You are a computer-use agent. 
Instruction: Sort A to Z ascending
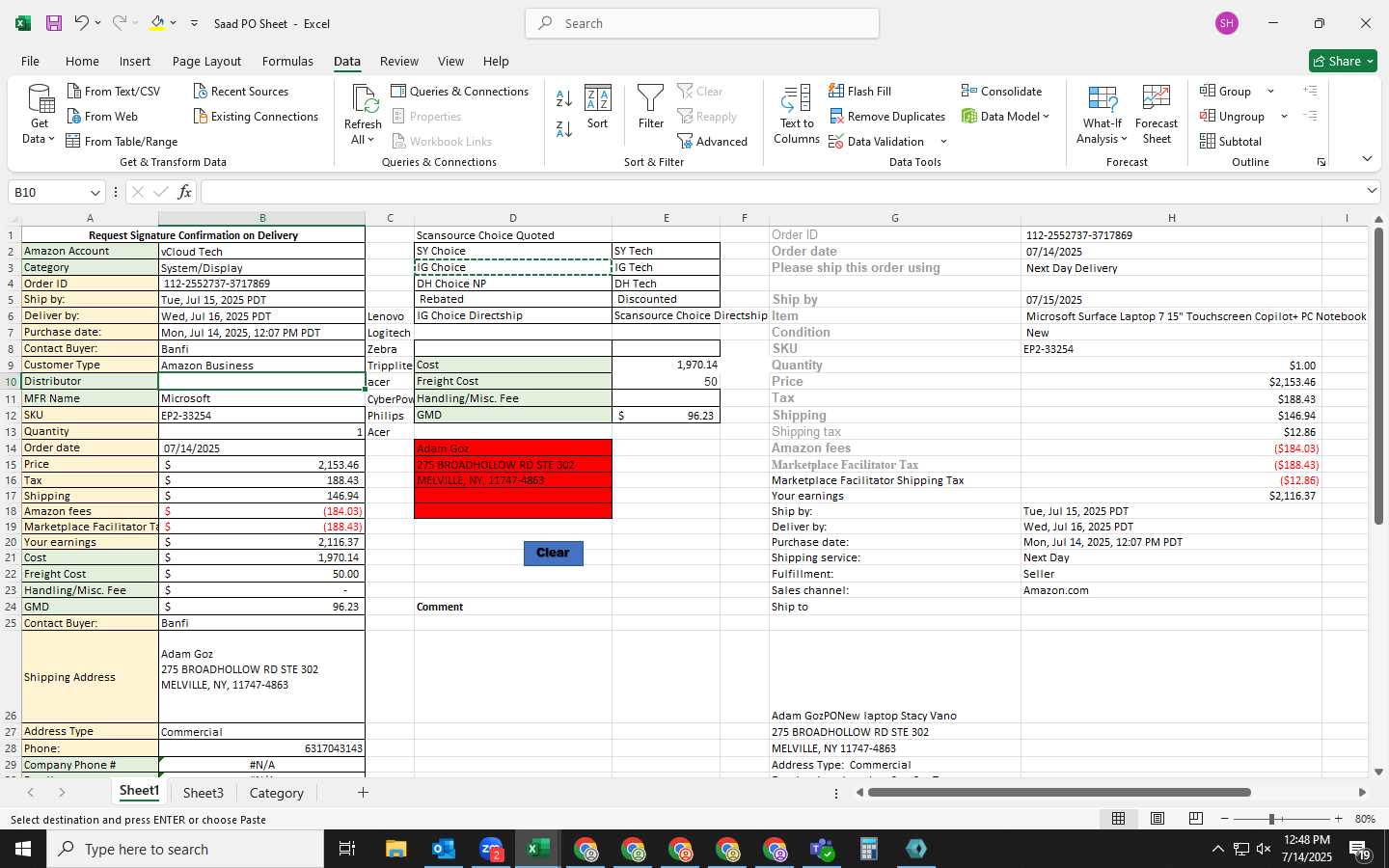point(564,98)
